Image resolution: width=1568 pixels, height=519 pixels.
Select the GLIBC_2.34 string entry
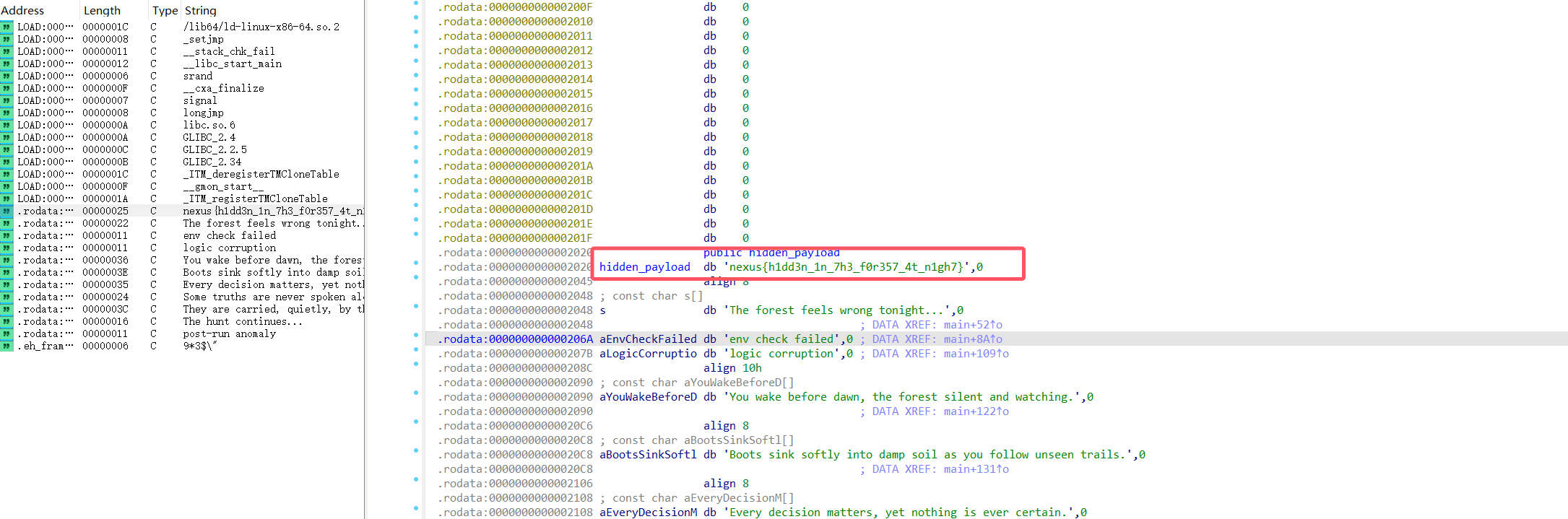(x=212, y=162)
